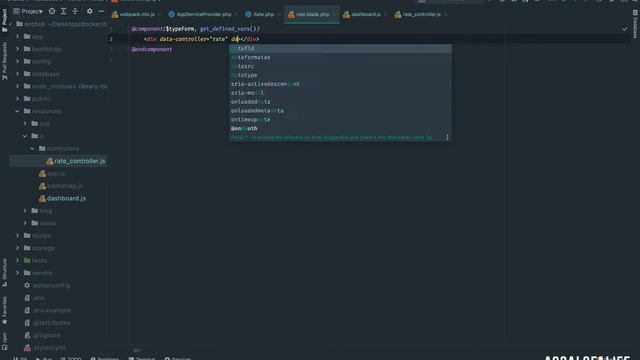
Task: Switch to the webpack.mix.js tab
Action: click(x=133, y=14)
